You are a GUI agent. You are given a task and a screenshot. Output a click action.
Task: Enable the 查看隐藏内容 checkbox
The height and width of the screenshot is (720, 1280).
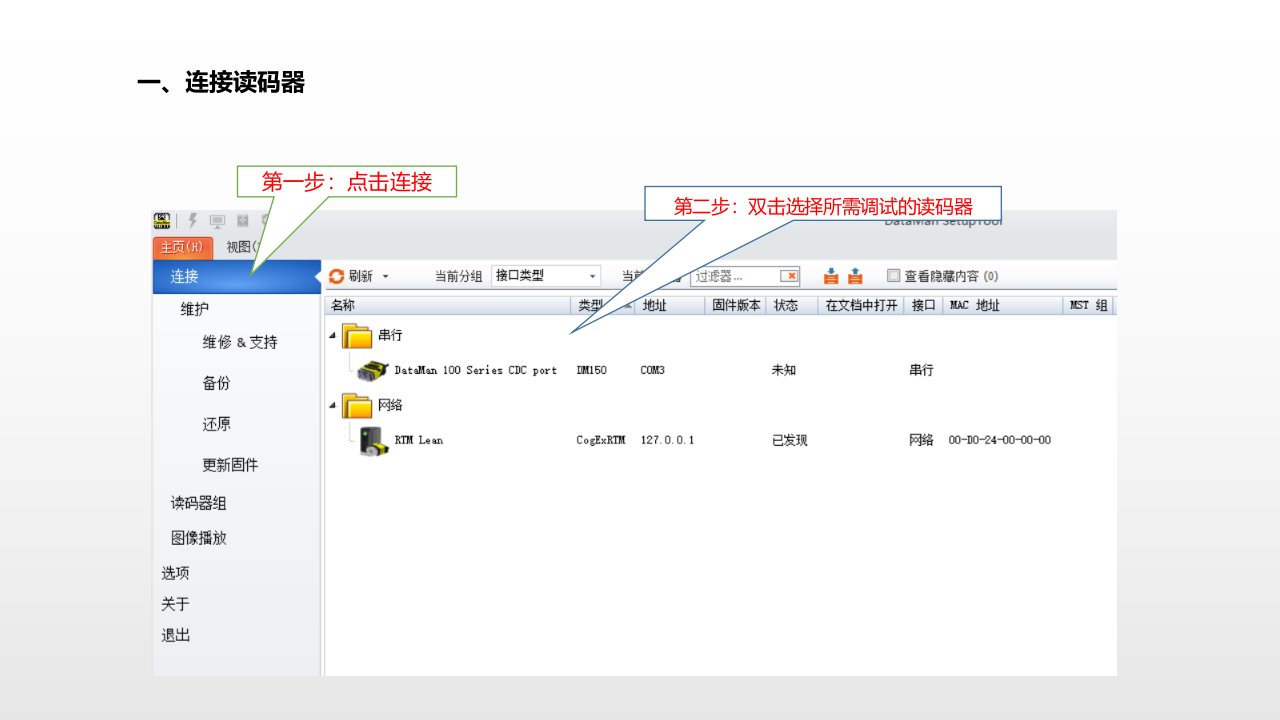click(x=894, y=276)
